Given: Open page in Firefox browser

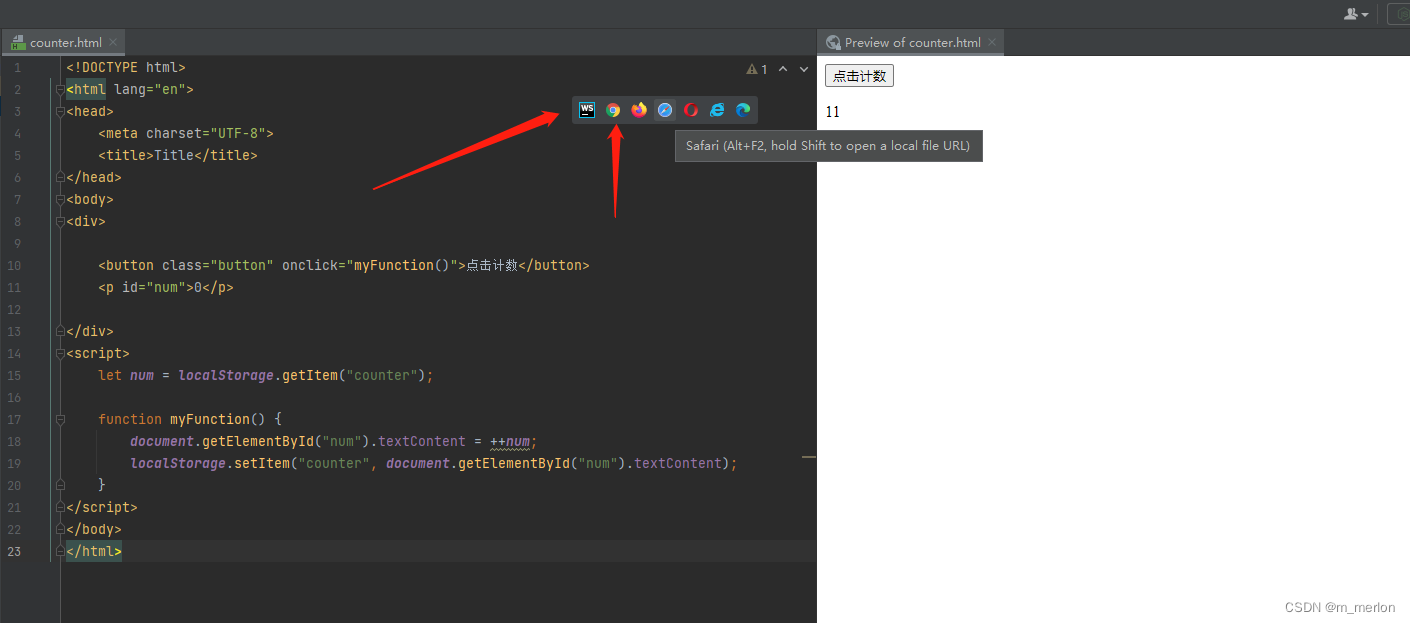Looking at the screenshot, I should pyautogui.click(x=639, y=110).
